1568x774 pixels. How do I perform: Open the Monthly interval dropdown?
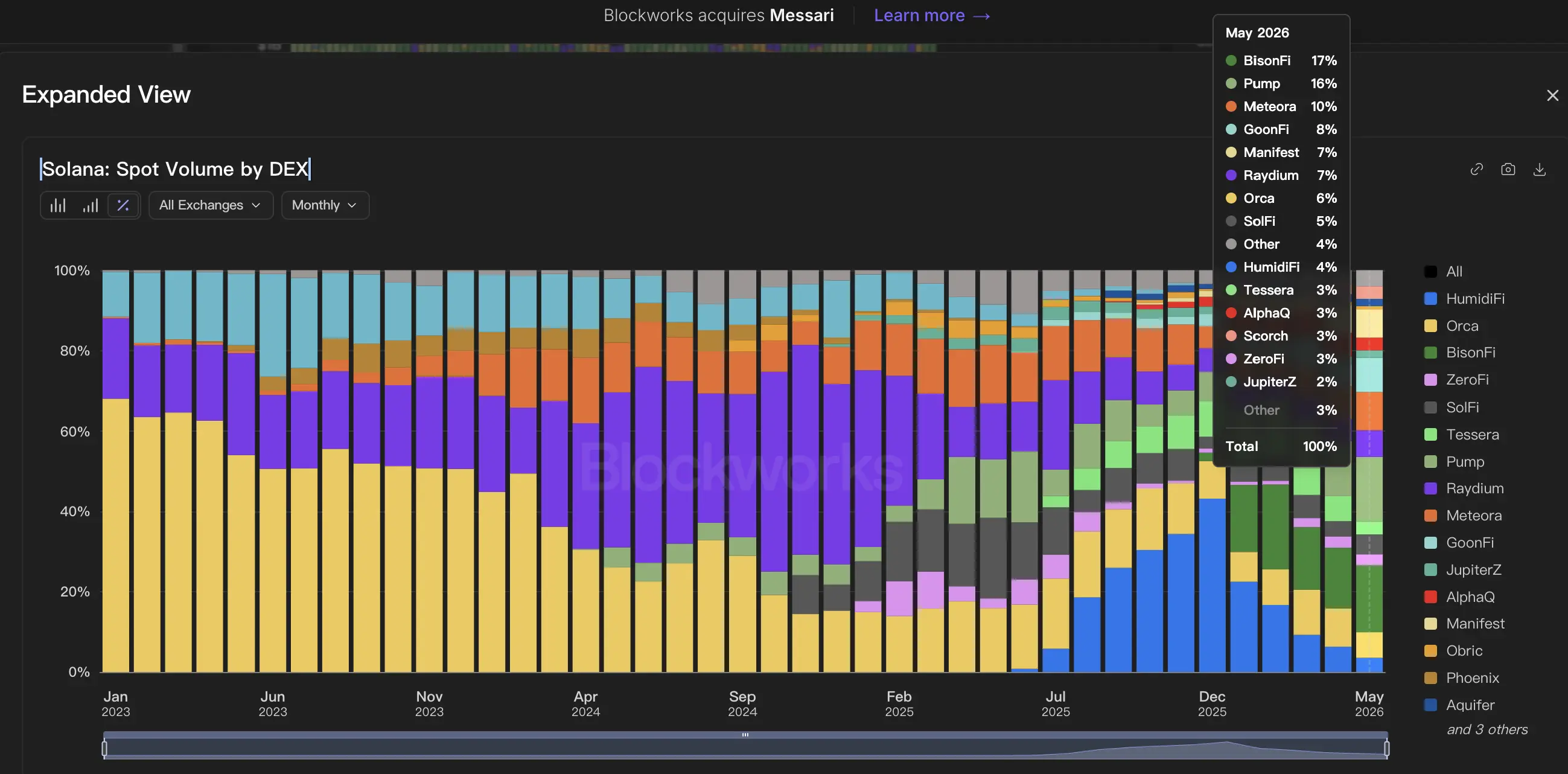[x=325, y=205]
